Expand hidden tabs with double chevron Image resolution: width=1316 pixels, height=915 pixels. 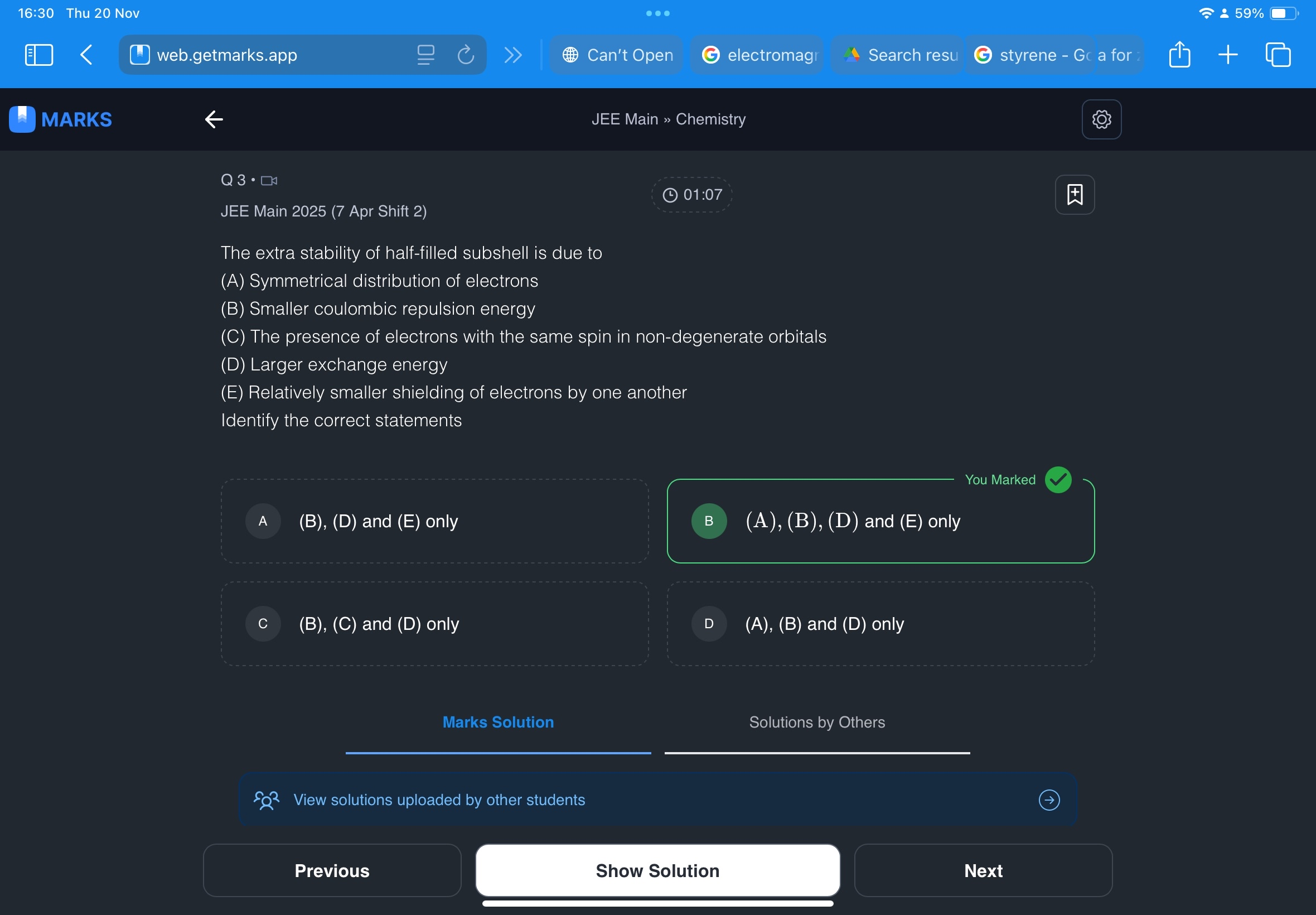point(512,55)
